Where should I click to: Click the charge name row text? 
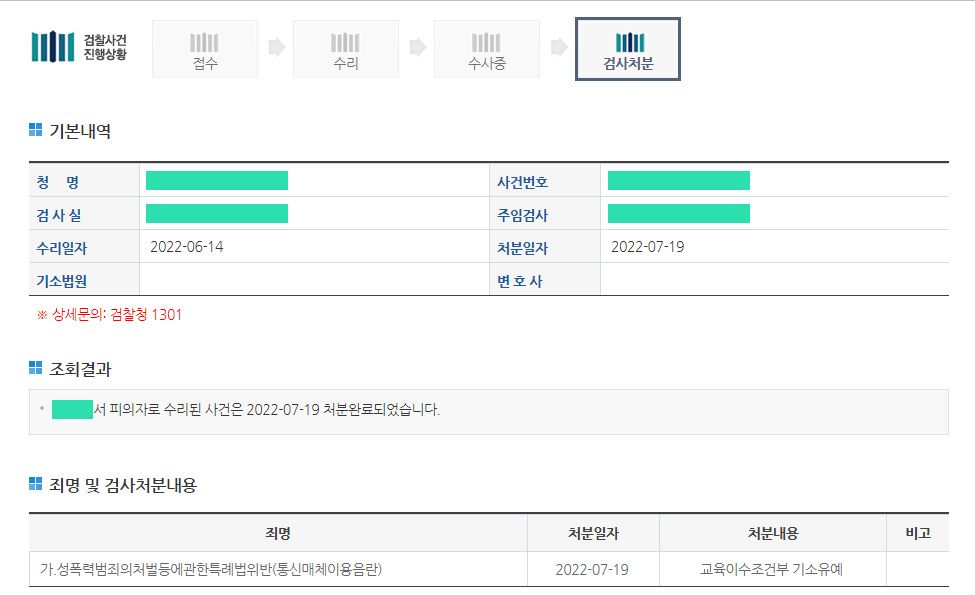(211, 570)
